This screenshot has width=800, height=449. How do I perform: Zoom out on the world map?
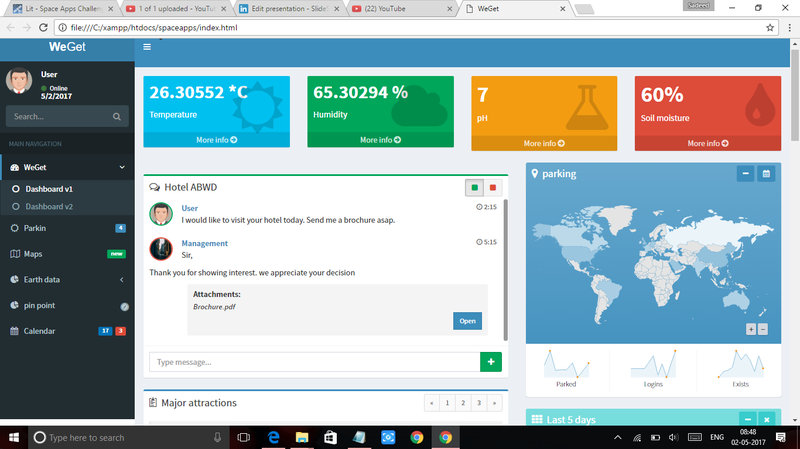(x=763, y=329)
